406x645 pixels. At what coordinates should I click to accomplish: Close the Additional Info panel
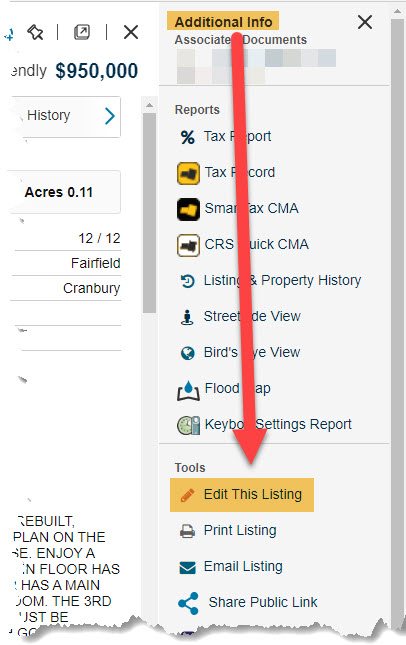[365, 22]
